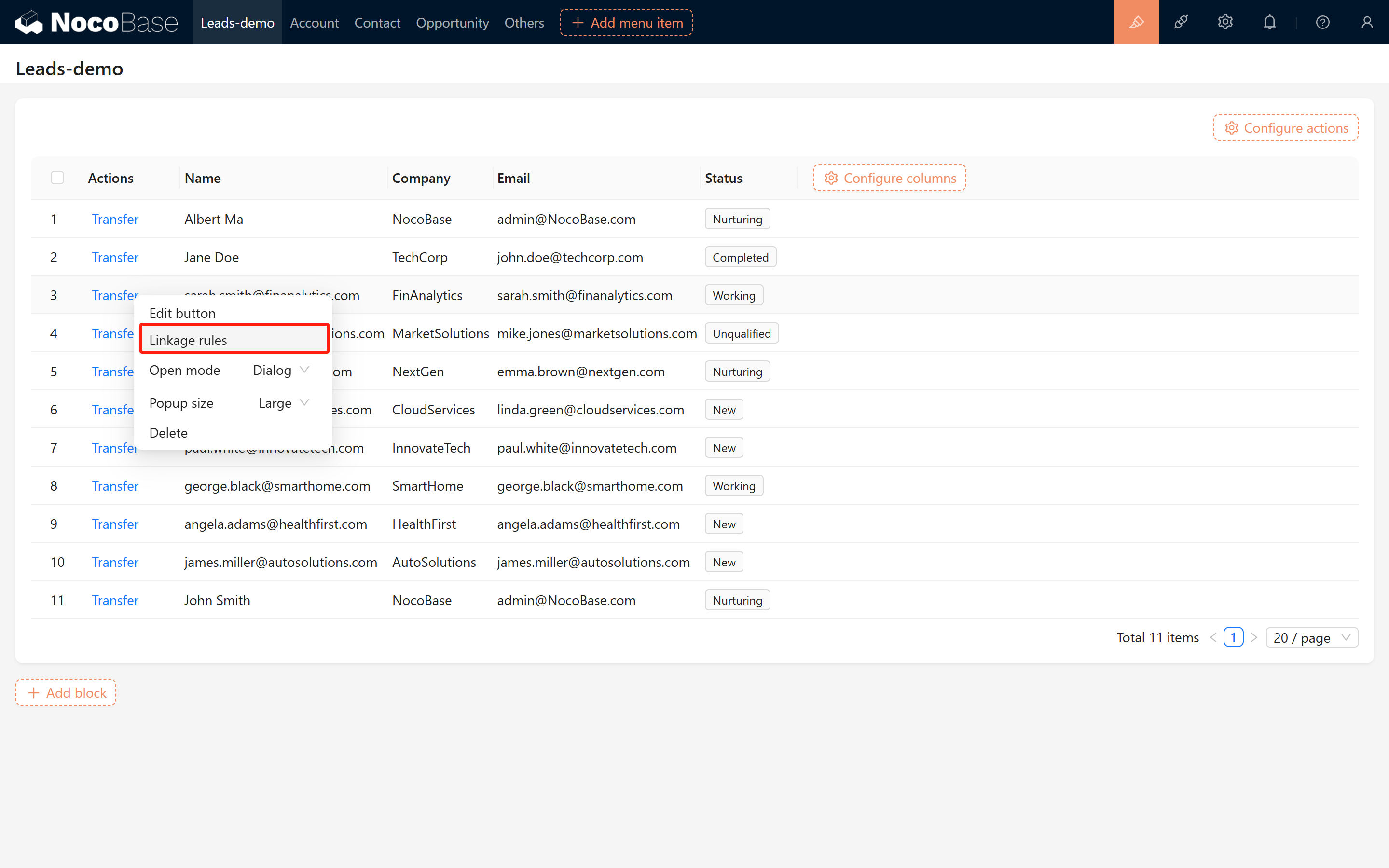Click Transfer link for Albert Ma
The image size is (1389, 868).
(x=115, y=219)
